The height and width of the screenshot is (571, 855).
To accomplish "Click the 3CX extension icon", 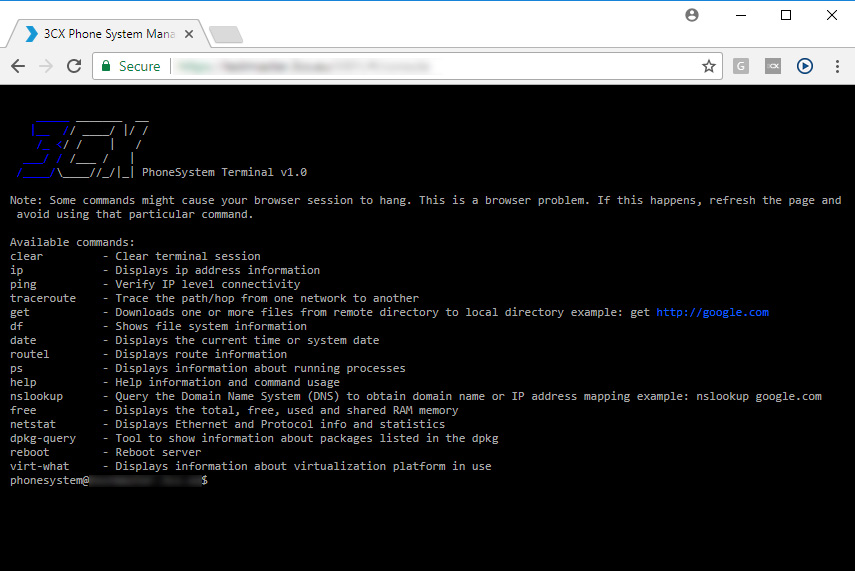I will [x=773, y=67].
